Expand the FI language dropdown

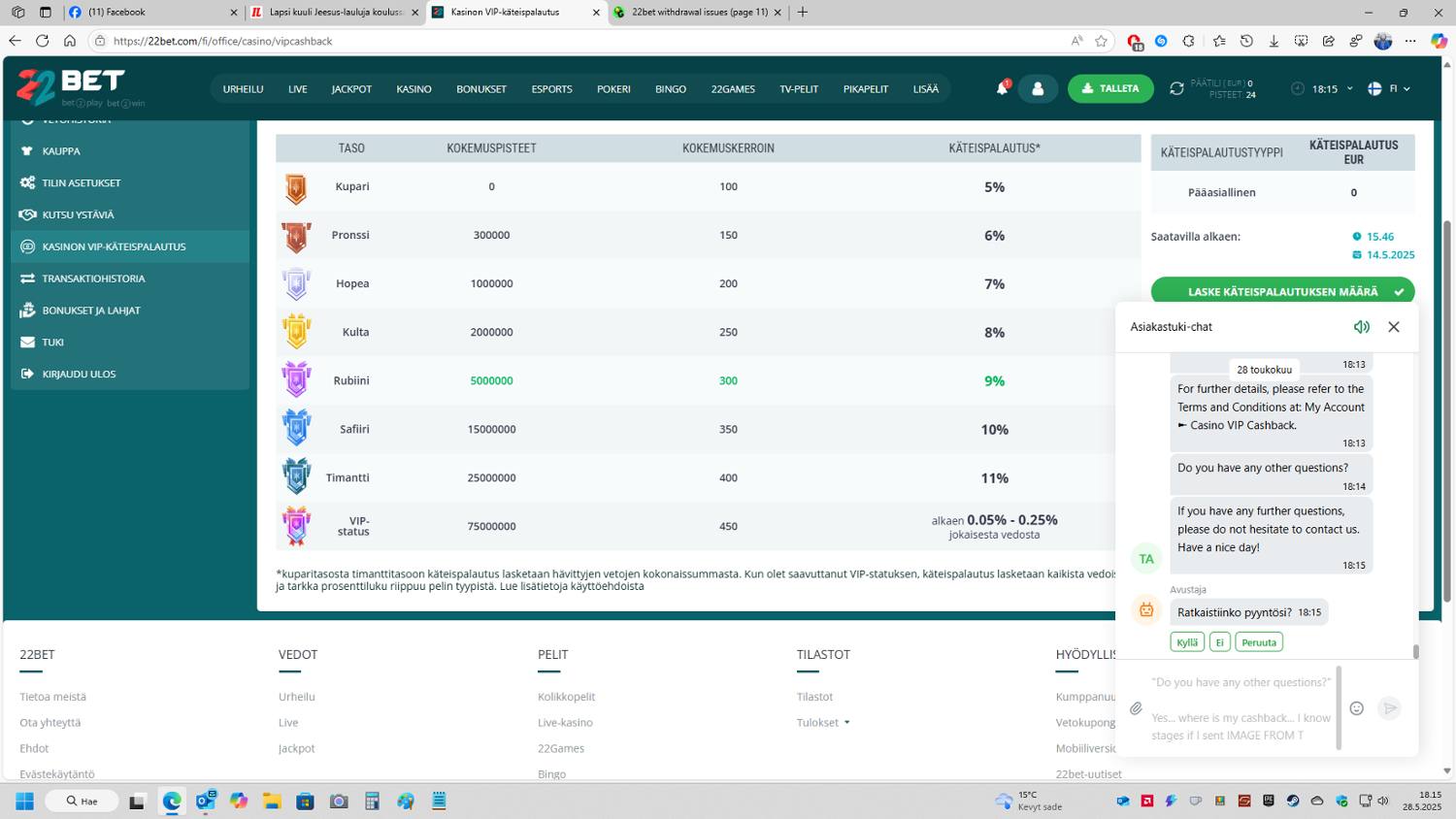1389,88
